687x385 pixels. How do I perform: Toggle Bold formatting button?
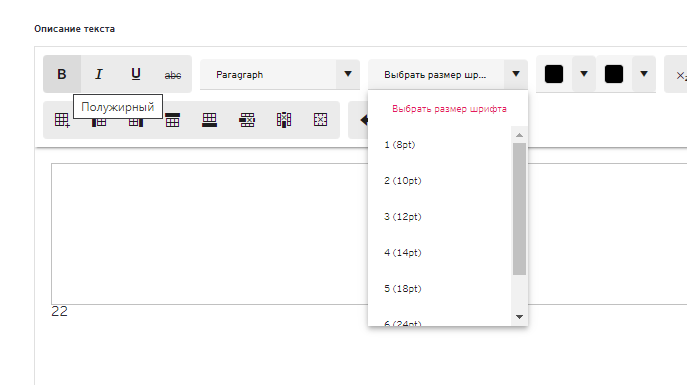[62, 74]
